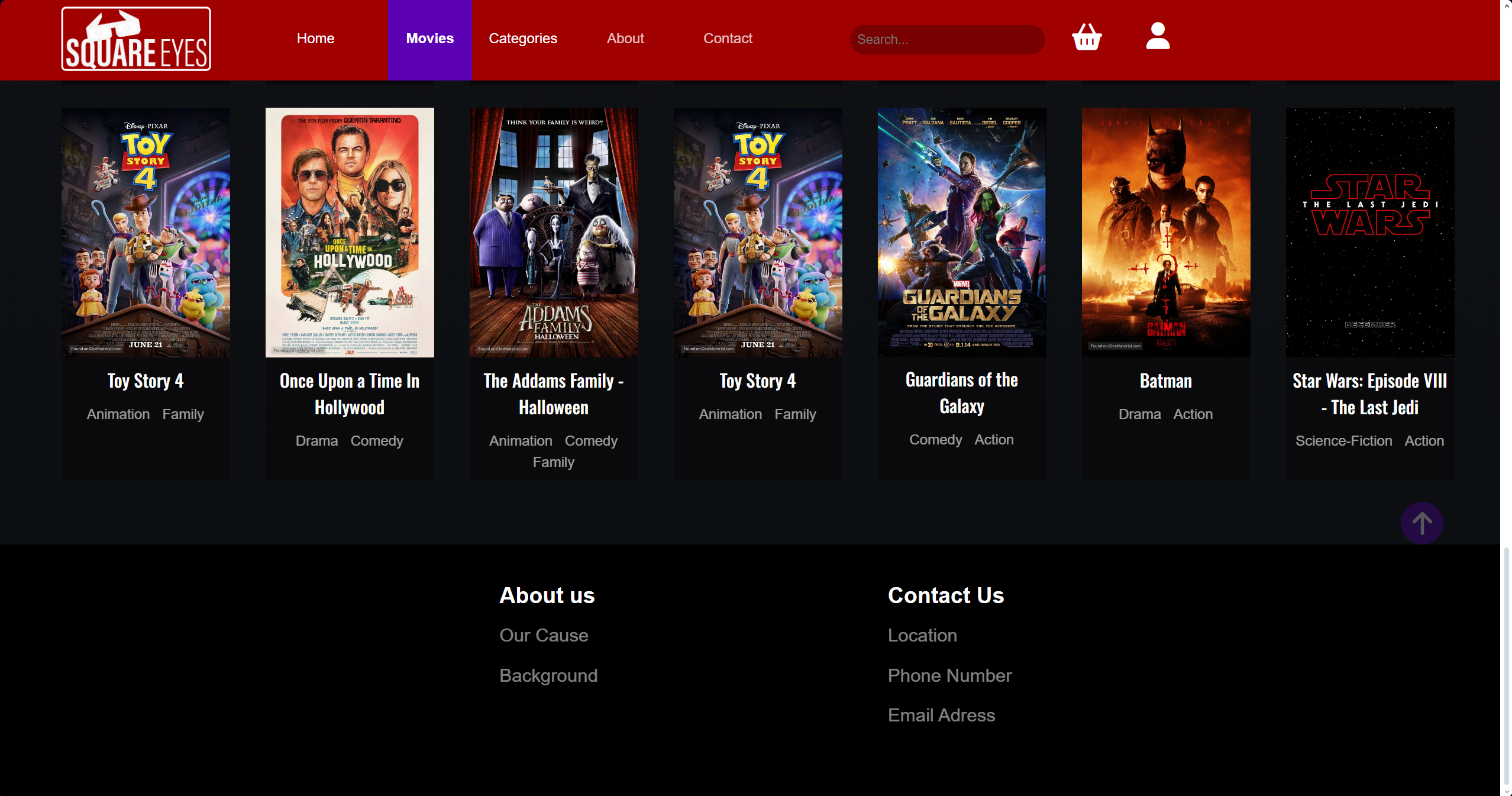Click the purple scroll-to-top arrow
Image resolution: width=1512 pixels, height=796 pixels.
point(1422,523)
